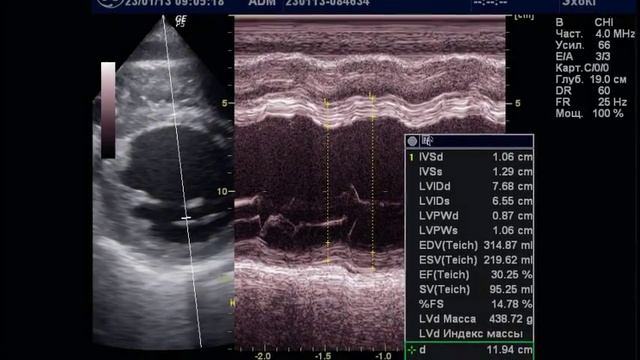Click the -2.0 time axis label
640x360 pixels.
click(262, 356)
